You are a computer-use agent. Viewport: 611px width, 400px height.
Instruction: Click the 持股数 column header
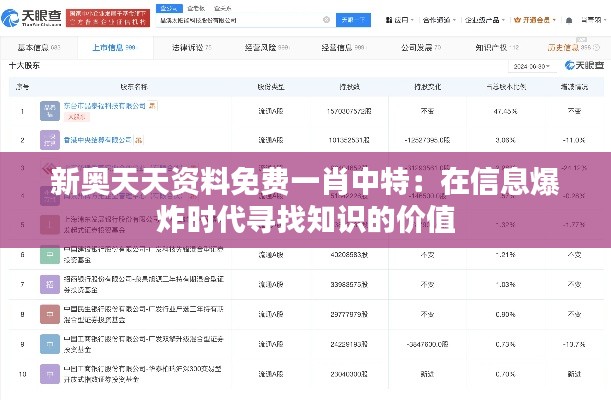[x=349, y=86]
